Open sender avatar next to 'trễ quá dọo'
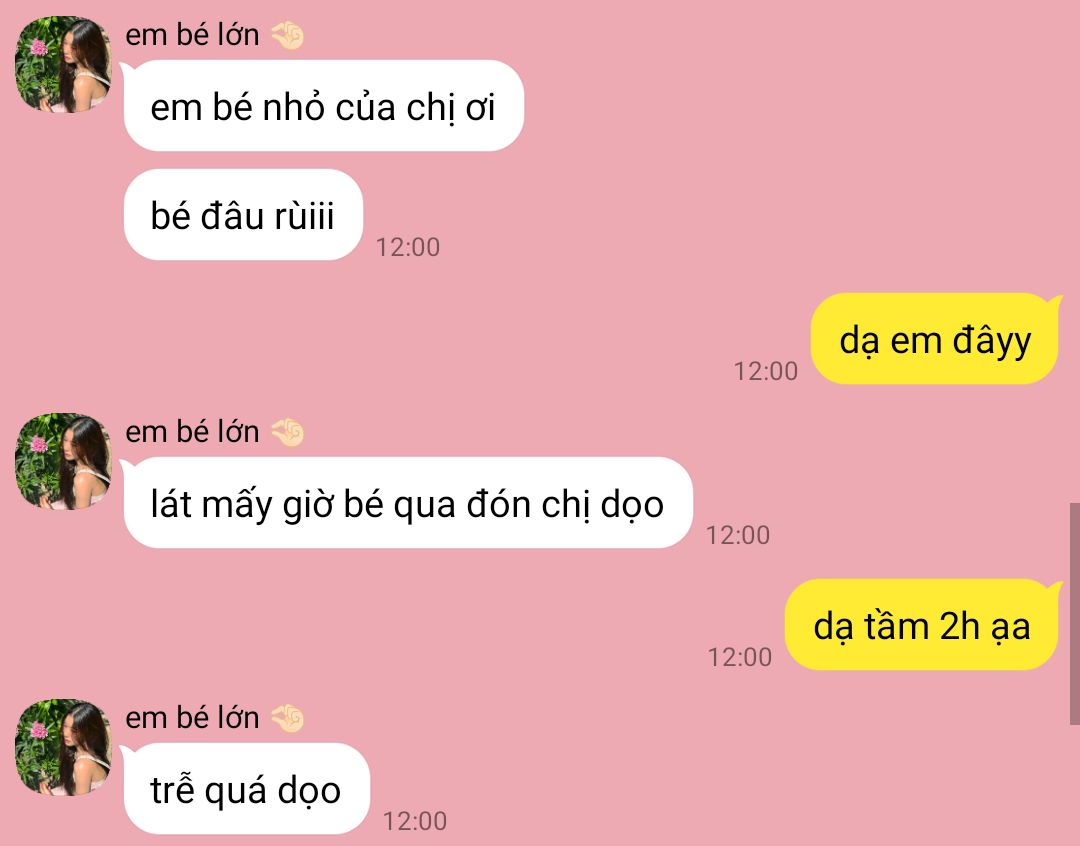 pos(63,747)
